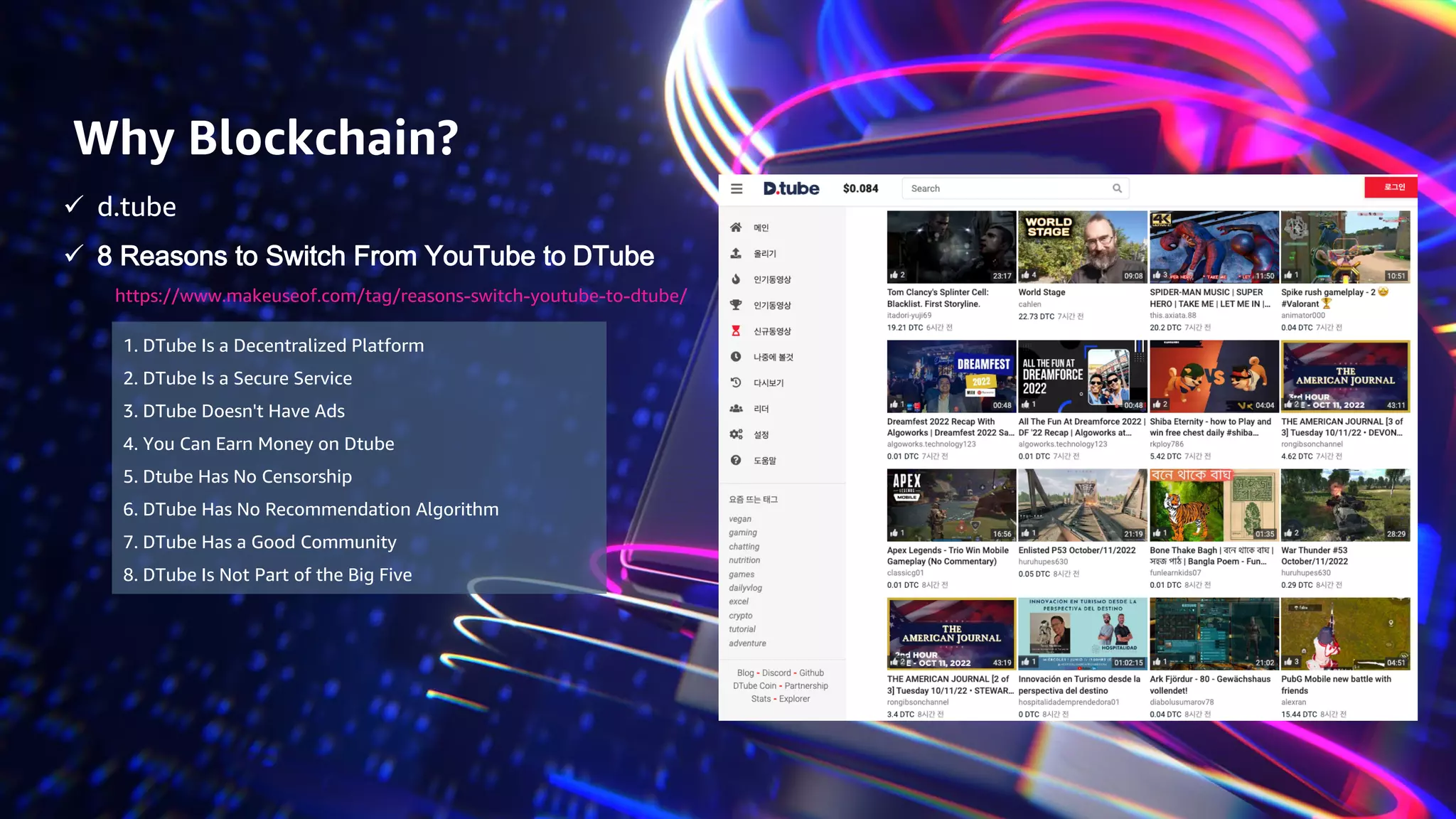Open the 설정 menu item

761,434
